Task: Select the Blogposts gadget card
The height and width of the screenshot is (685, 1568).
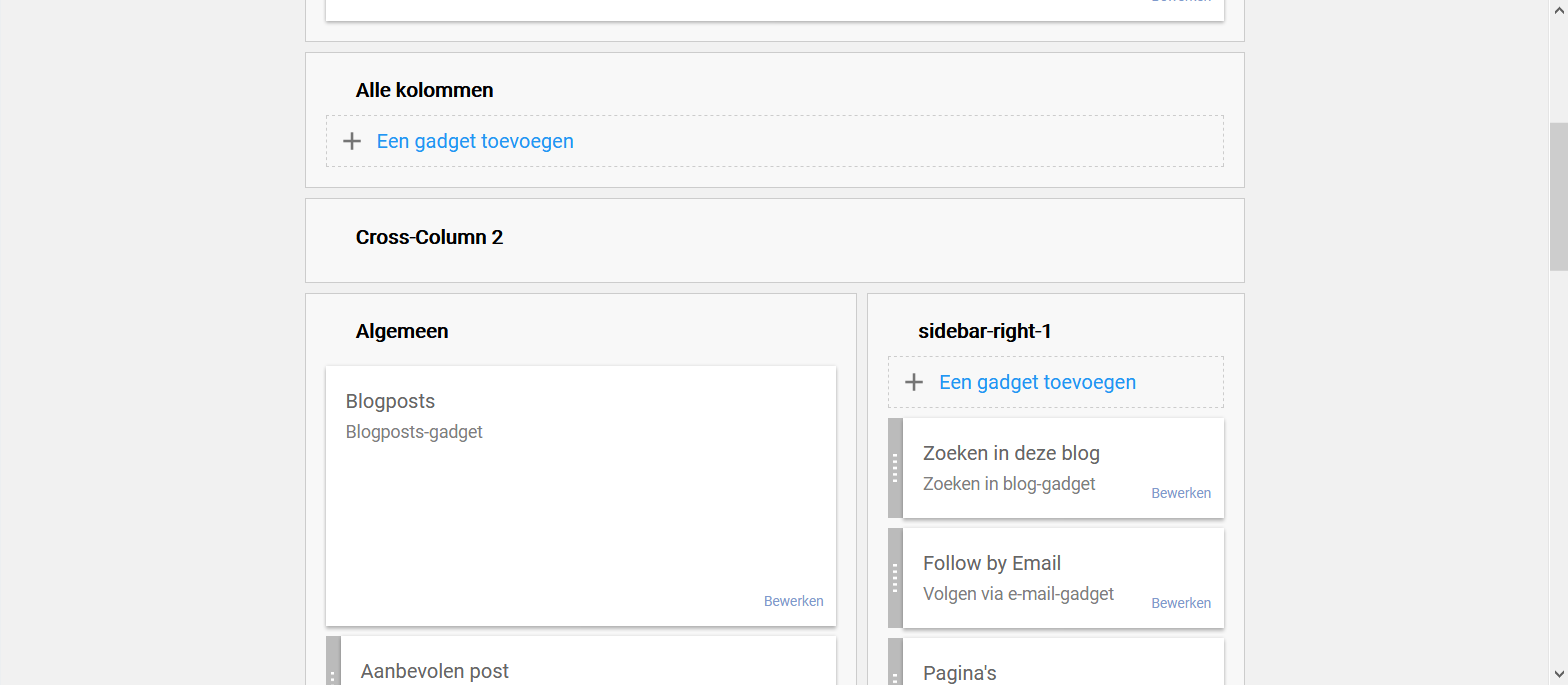Action: click(581, 496)
